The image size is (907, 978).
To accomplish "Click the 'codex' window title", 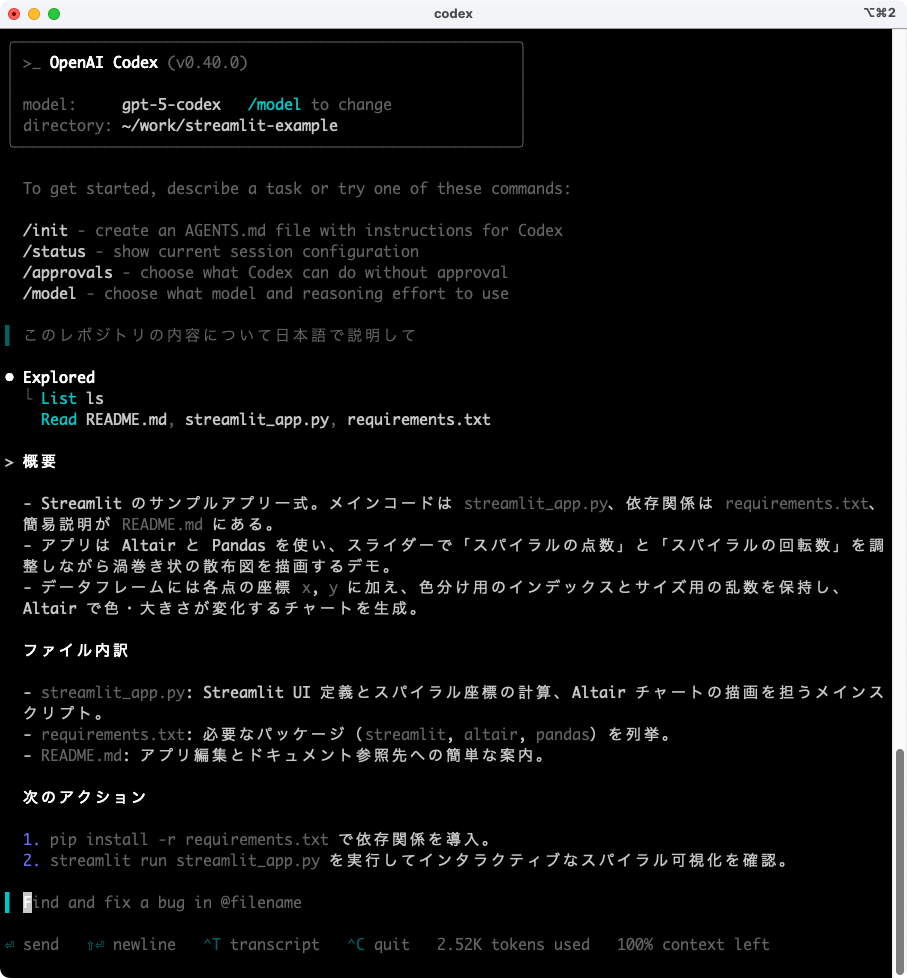I will pyautogui.click(x=454, y=14).
